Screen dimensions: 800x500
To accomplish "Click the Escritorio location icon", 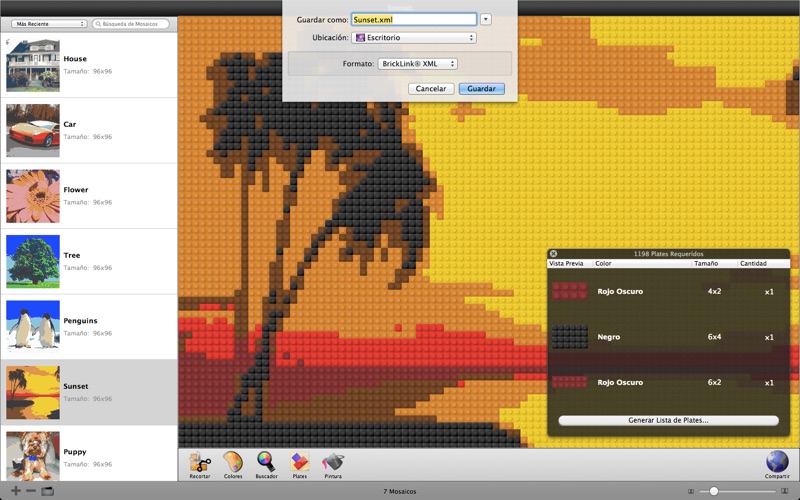I will [360, 38].
